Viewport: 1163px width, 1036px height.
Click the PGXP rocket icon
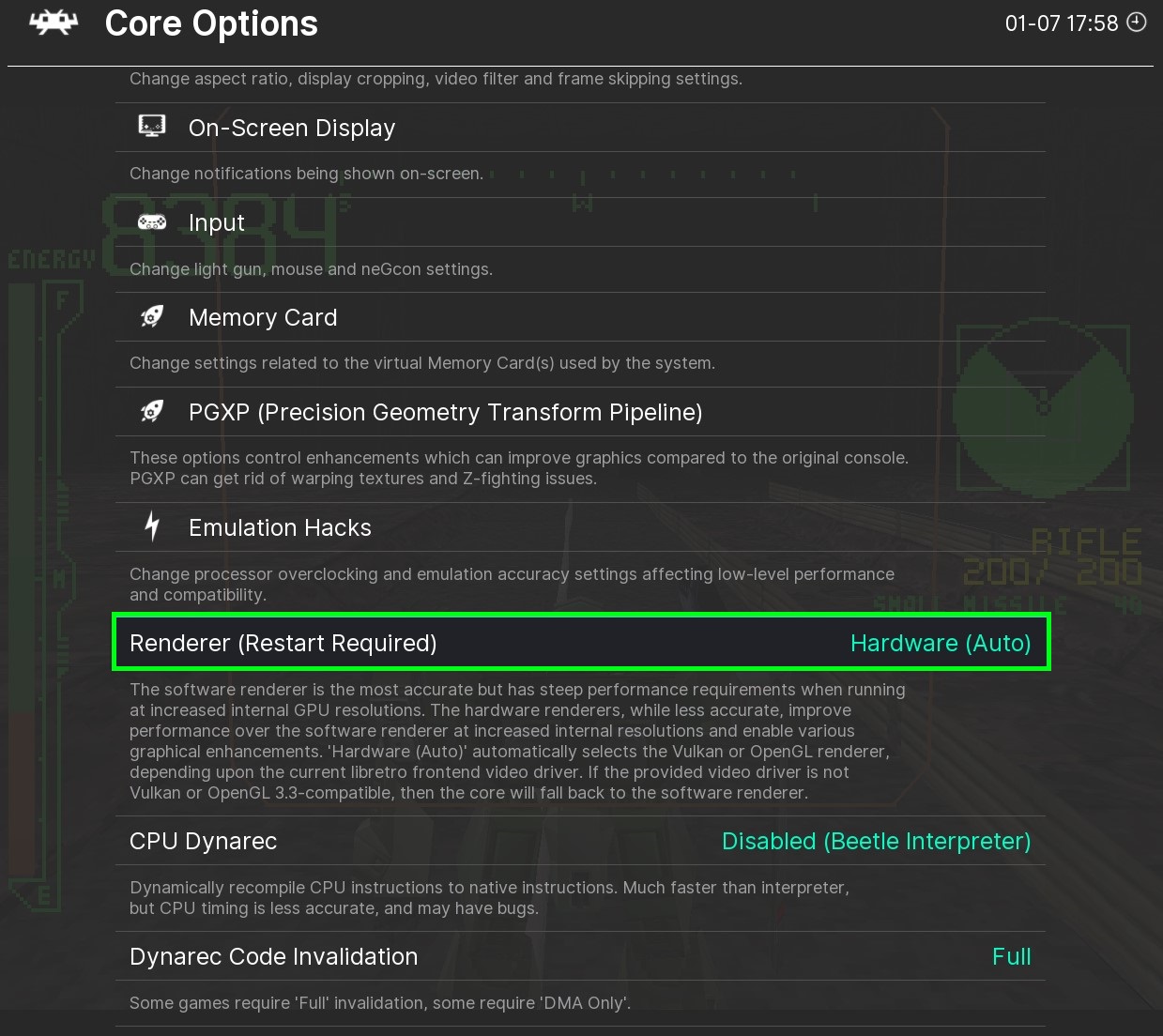coord(152,411)
